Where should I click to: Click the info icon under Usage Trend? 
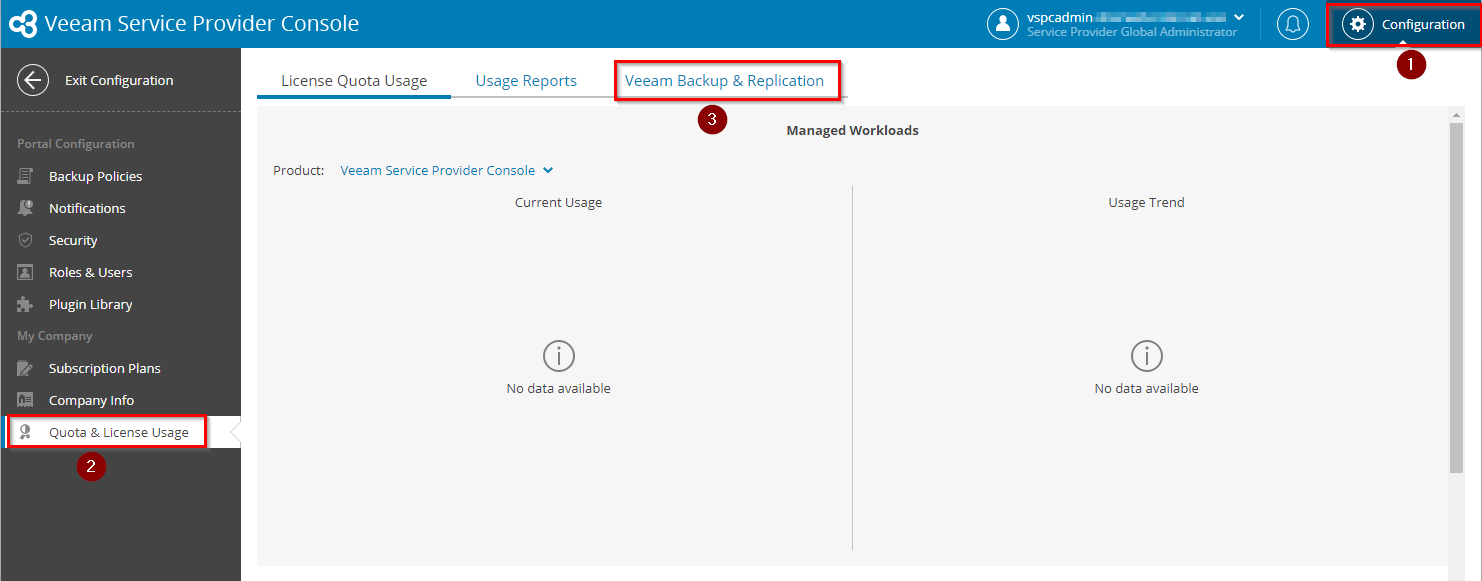pyautogui.click(x=1146, y=356)
